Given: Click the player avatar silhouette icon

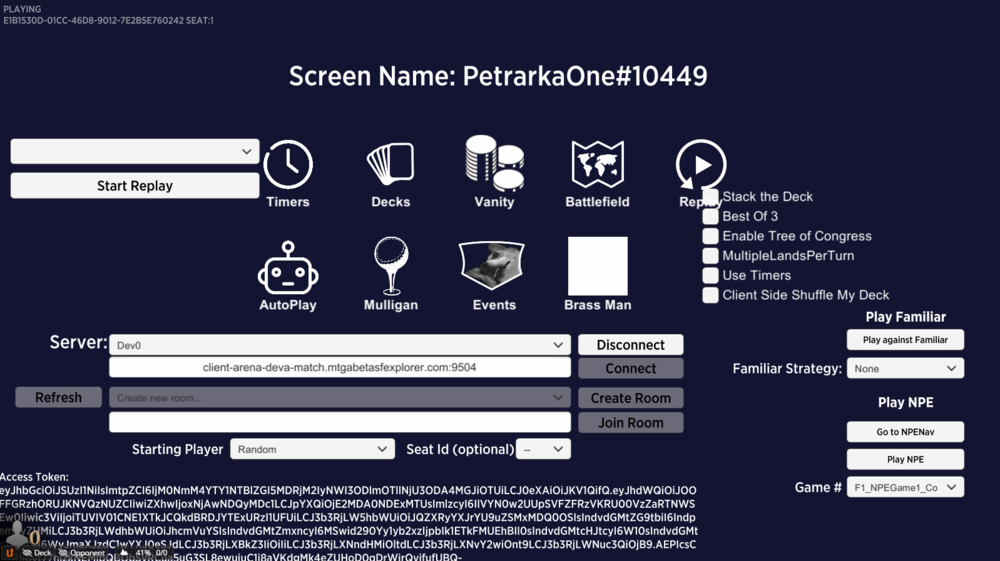Looking at the screenshot, I should (16, 533).
